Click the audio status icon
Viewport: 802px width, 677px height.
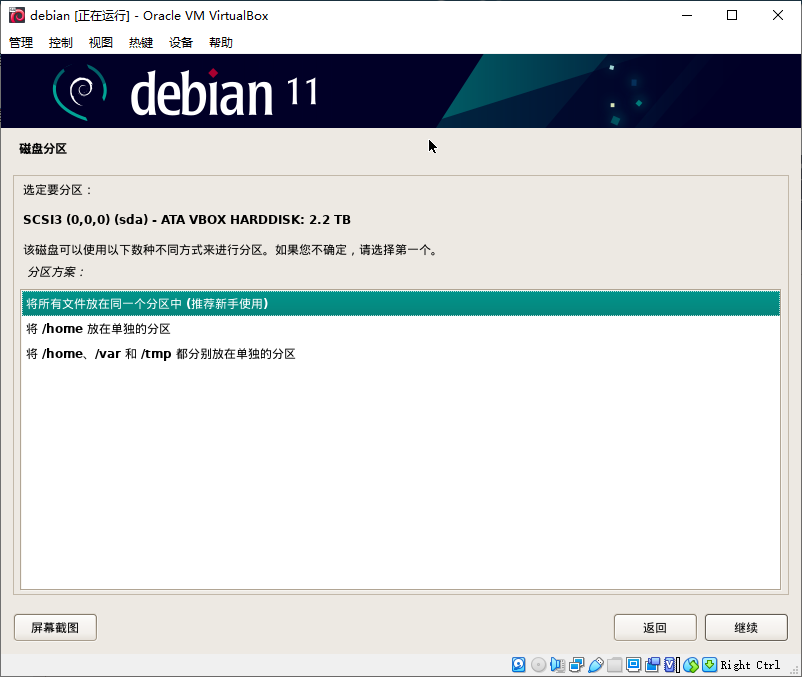click(x=557, y=665)
